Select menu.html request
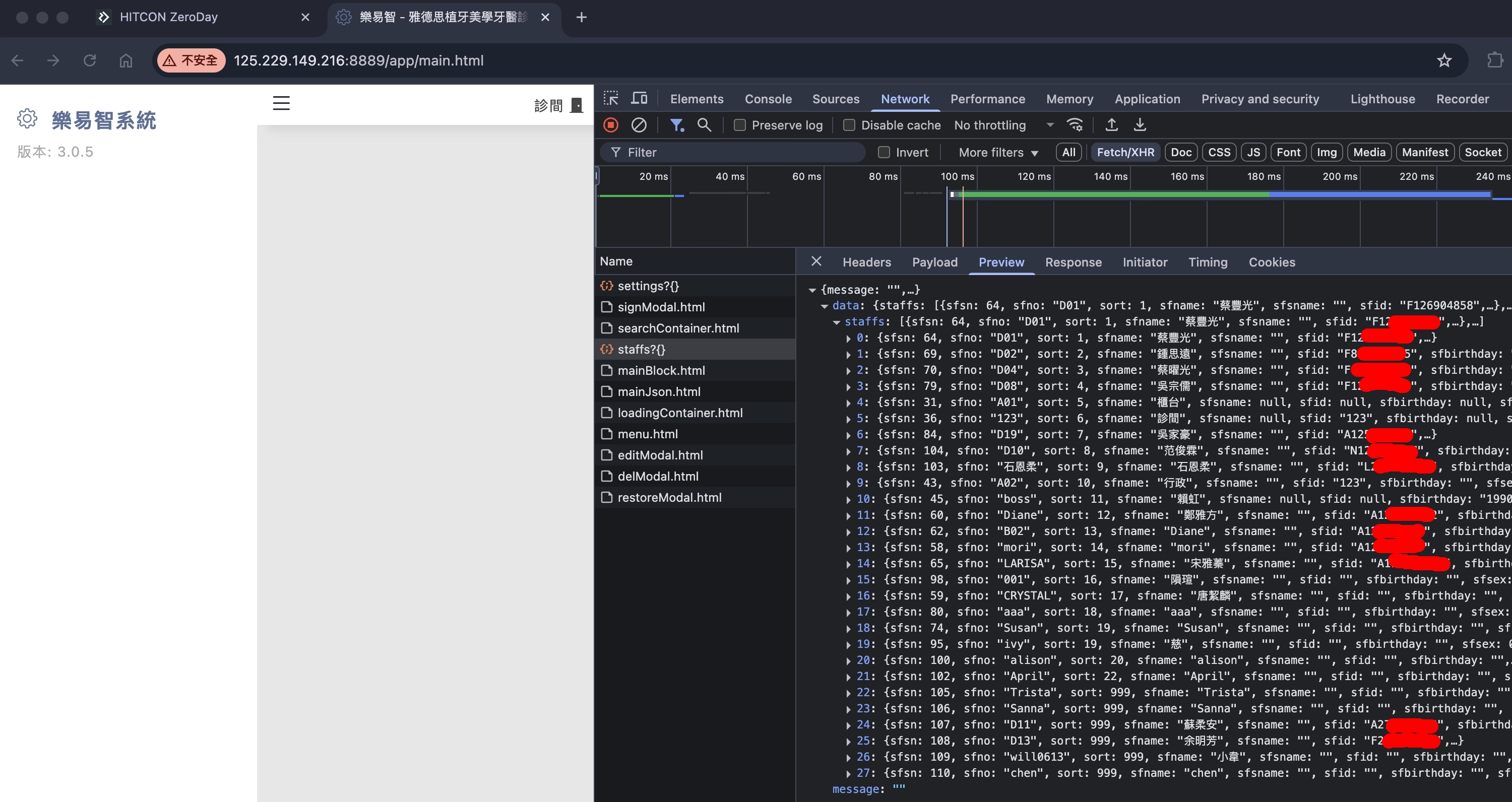The width and height of the screenshot is (1512, 802). pyautogui.click(x=695, y=434)
